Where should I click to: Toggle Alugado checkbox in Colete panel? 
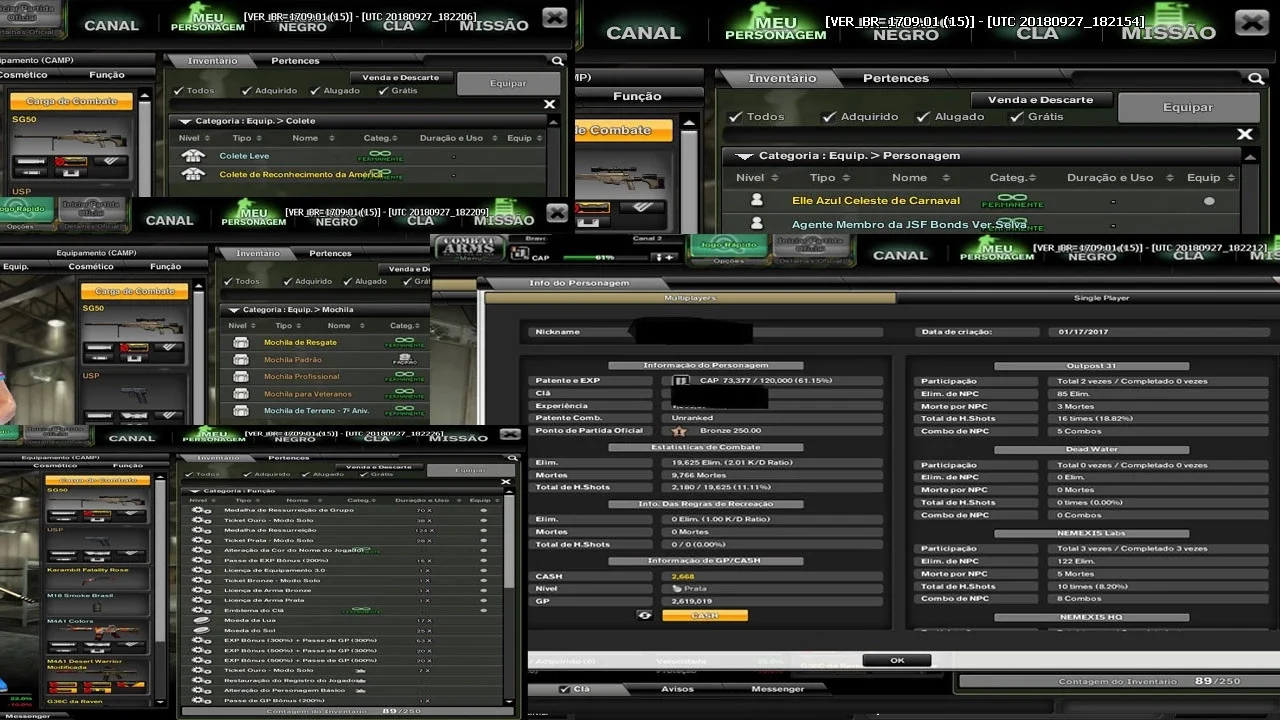click(314, 91)
